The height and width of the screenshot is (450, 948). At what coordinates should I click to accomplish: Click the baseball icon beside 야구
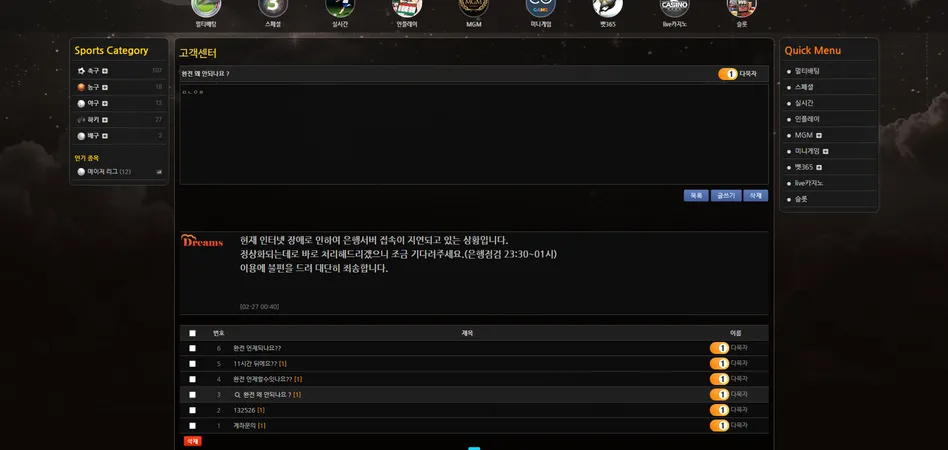81,103
